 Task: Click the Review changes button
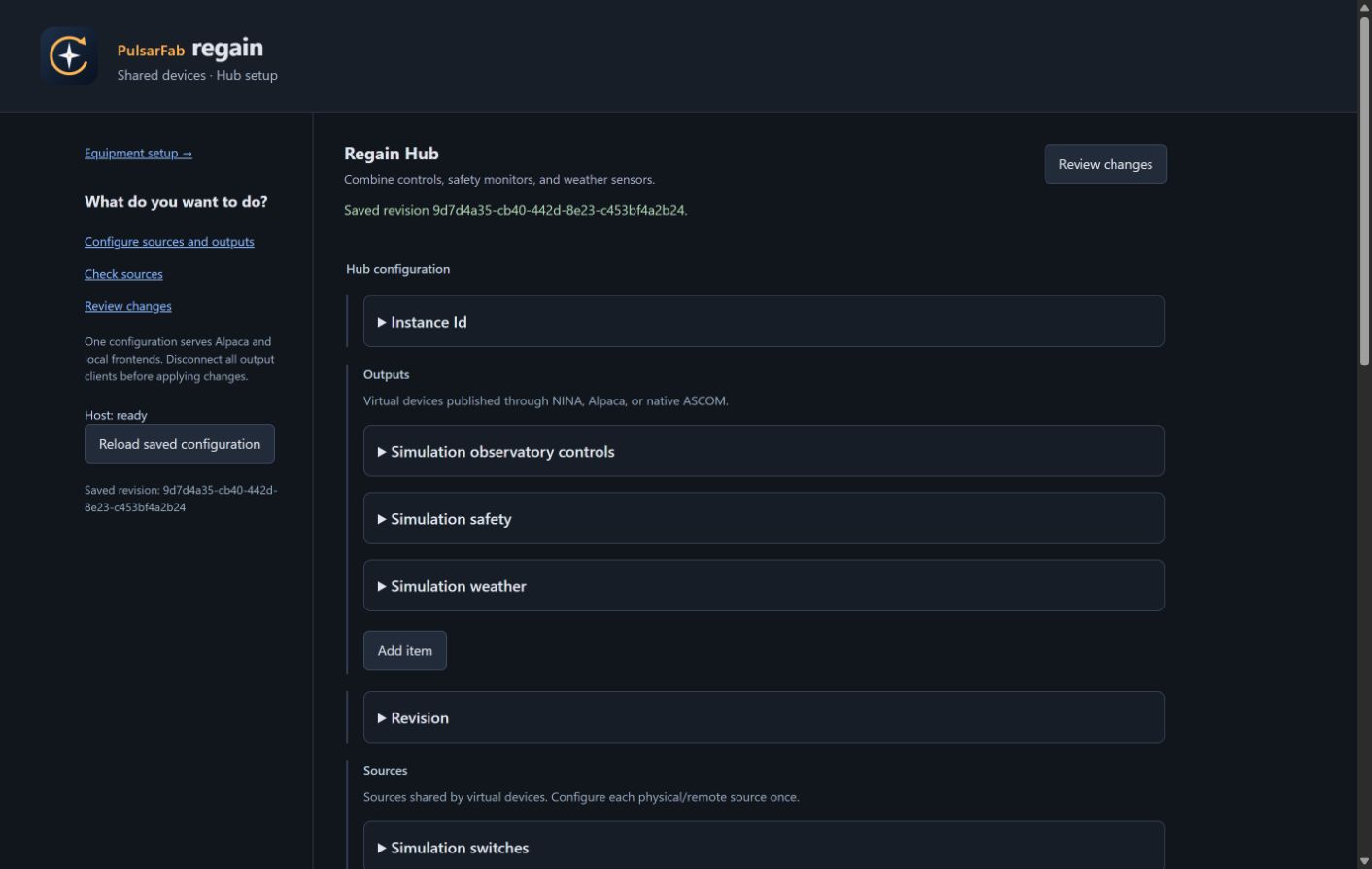click(x=1106, y=164)
